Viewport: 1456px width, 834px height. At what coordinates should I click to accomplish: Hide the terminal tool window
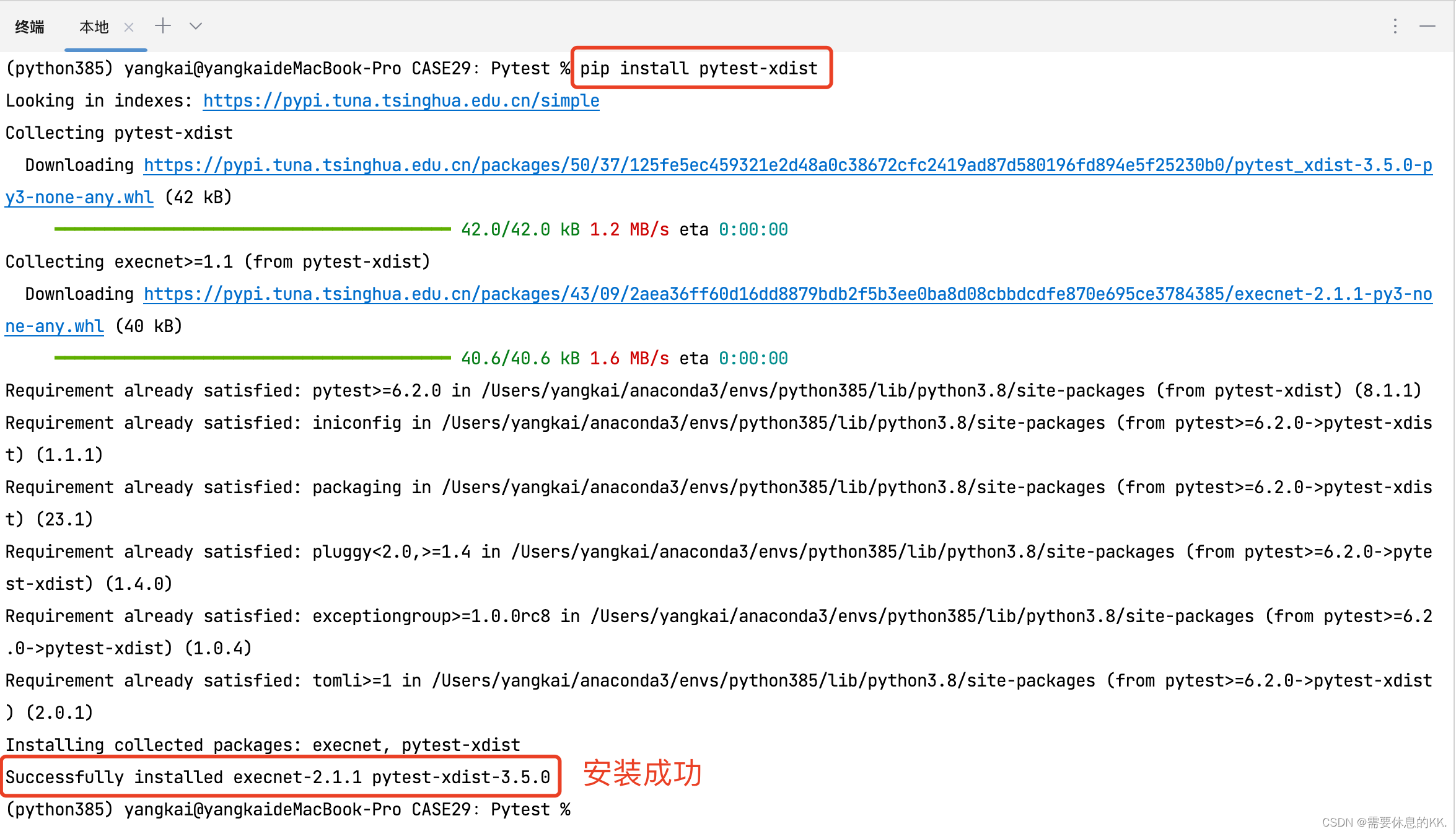(x=1427, y=26)
